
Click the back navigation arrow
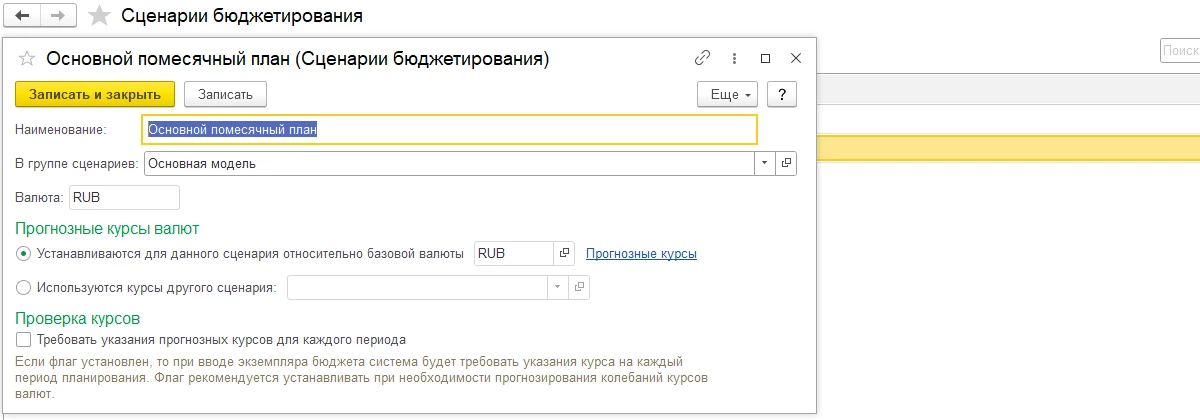tap(22, 16)
